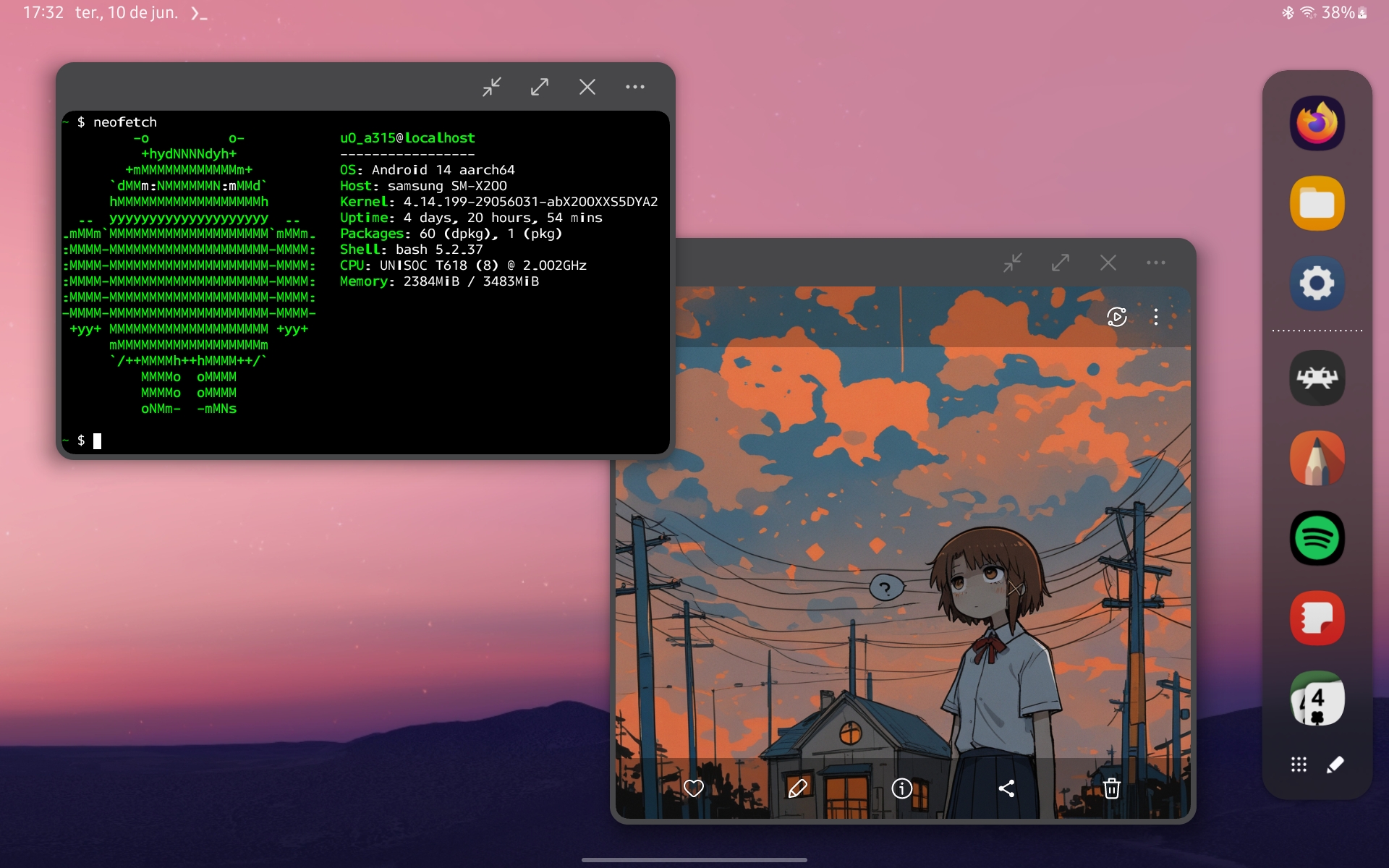Screen dimensions: 1389x868
Task: Click the Uptime line in terminal
Action: (x=471, y=218)
